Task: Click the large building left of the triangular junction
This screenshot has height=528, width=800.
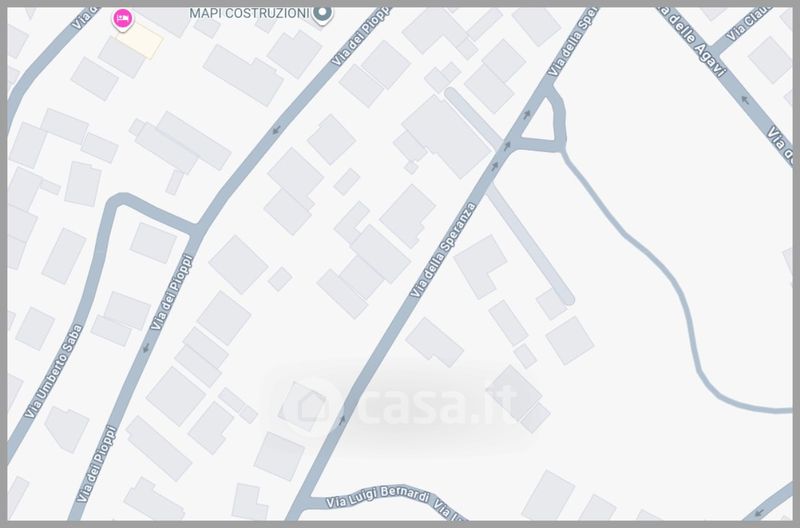Action: tap(446, 136)
